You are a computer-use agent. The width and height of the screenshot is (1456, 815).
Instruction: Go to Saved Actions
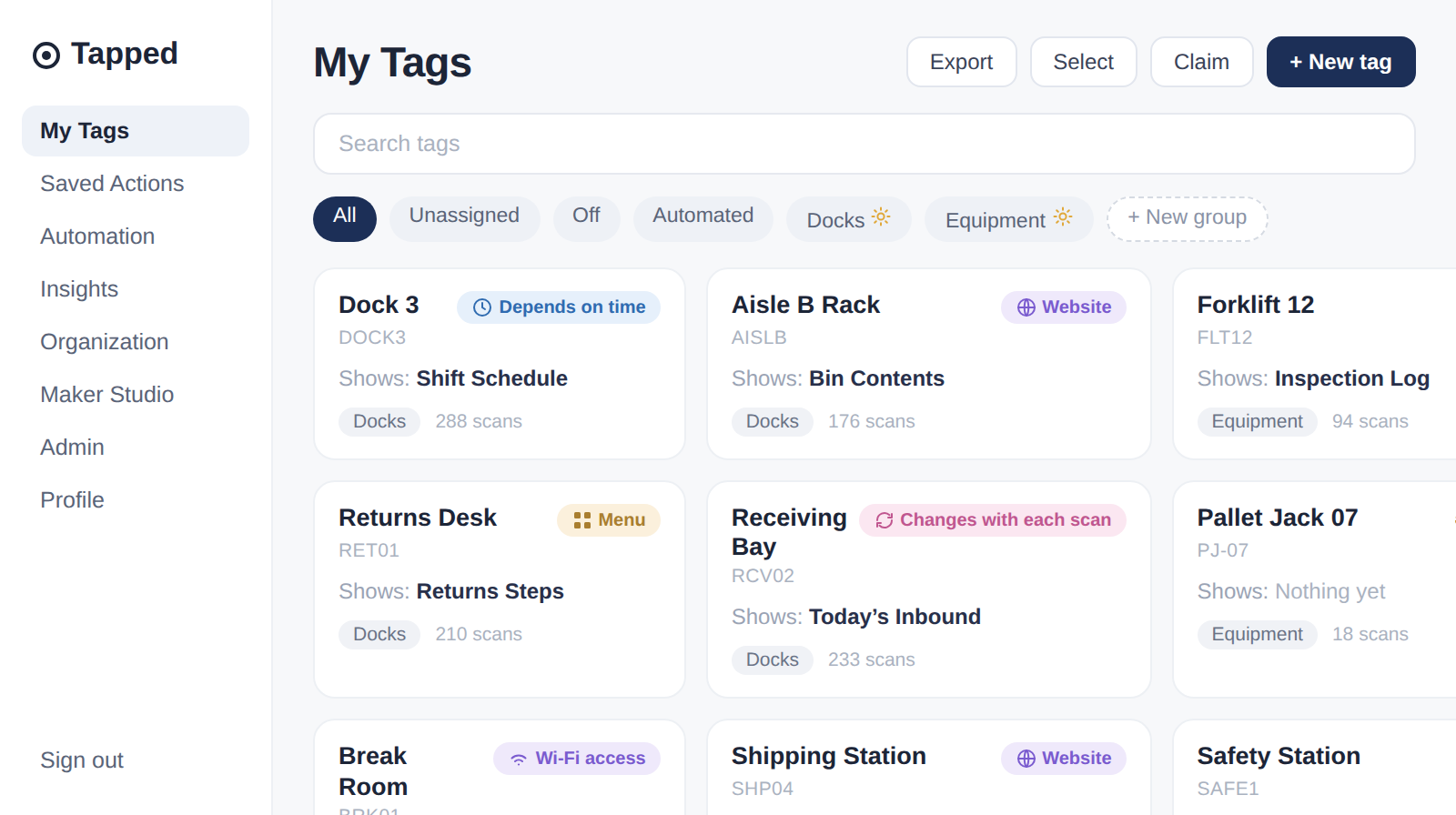[x=136, y=184]
